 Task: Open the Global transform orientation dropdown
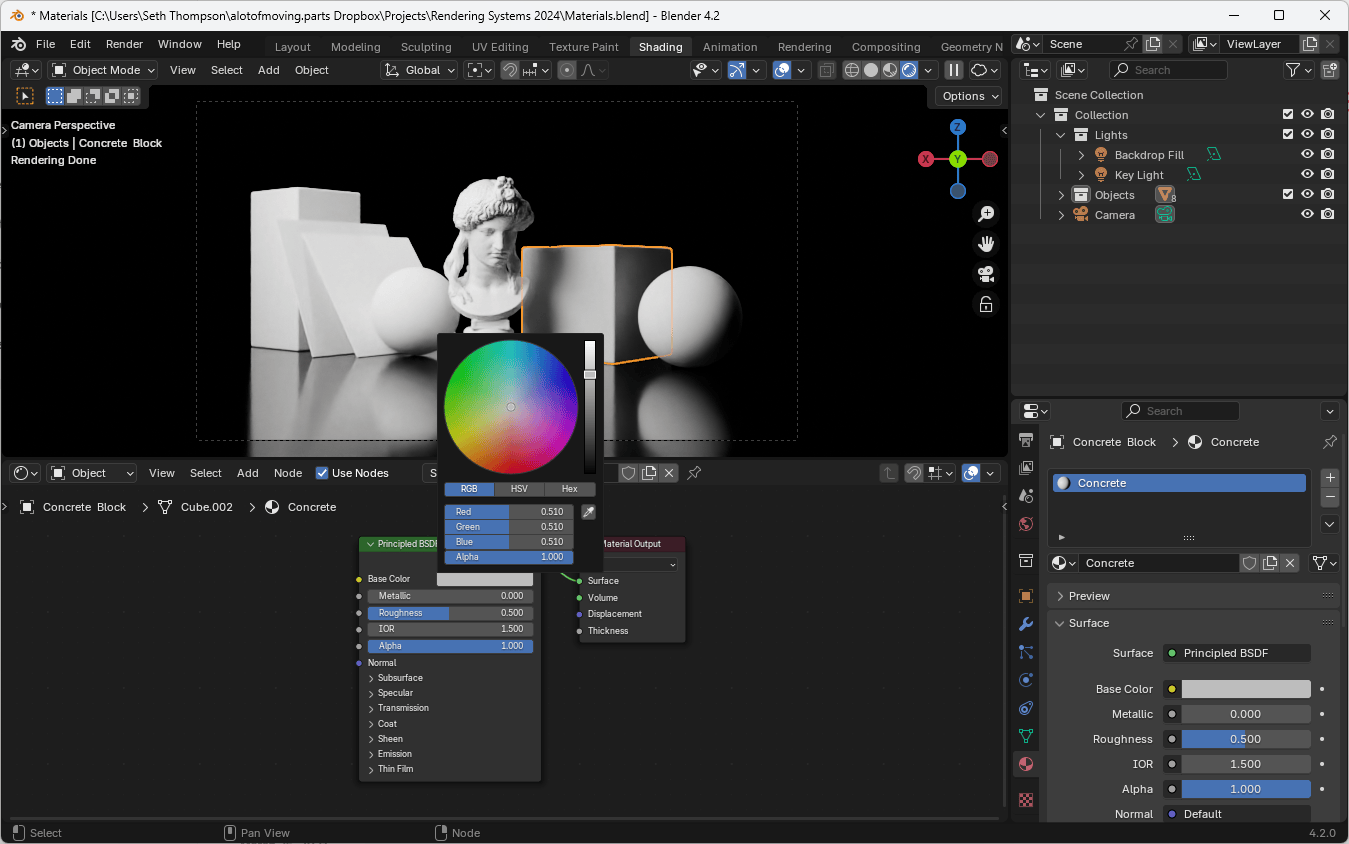click(x=419, y=70)
